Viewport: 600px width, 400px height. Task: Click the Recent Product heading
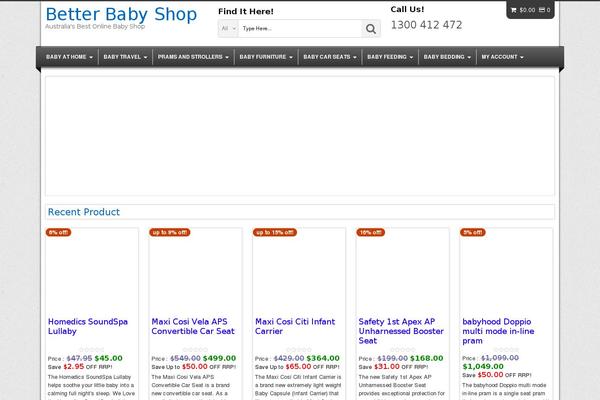(84, 212)
